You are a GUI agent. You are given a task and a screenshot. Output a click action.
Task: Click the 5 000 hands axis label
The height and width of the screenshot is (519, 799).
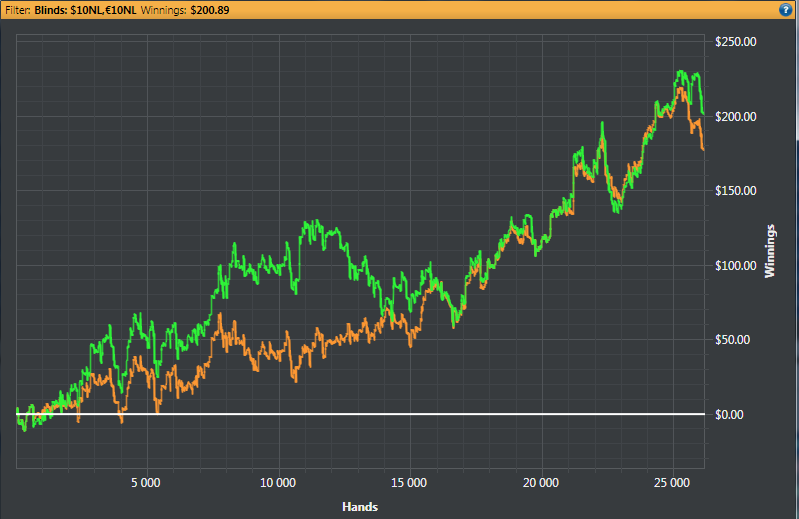click(x=146, y=483)
